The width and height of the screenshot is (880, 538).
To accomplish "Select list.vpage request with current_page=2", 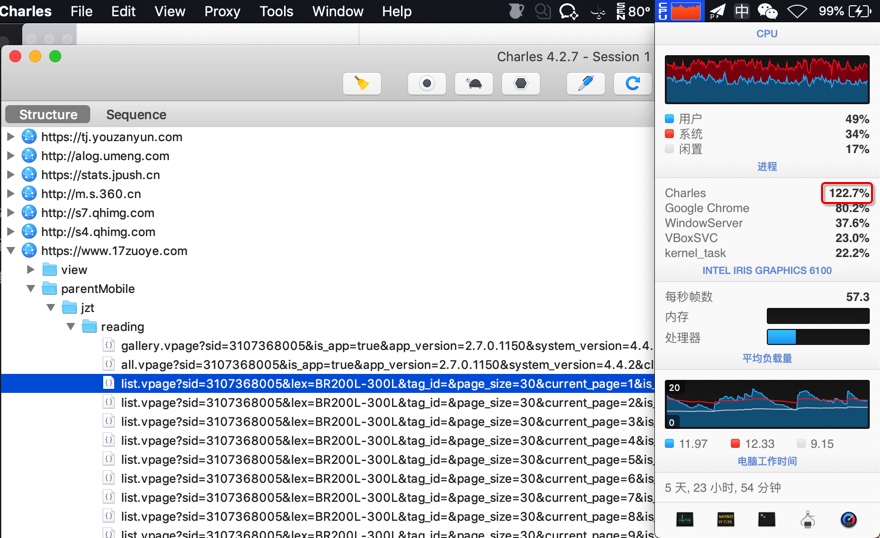I will [x=327, y=403].
